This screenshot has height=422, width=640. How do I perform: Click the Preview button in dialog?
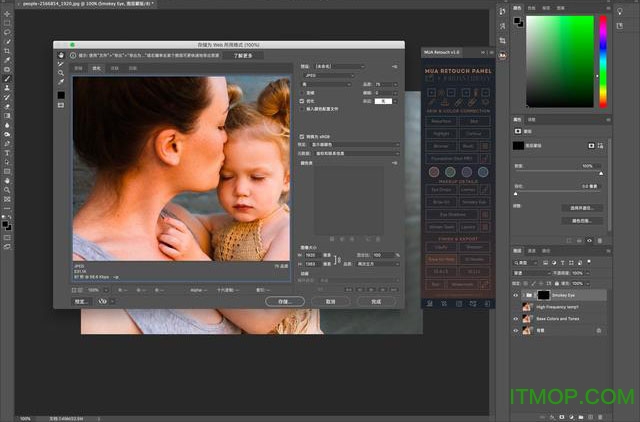[81, 302]
